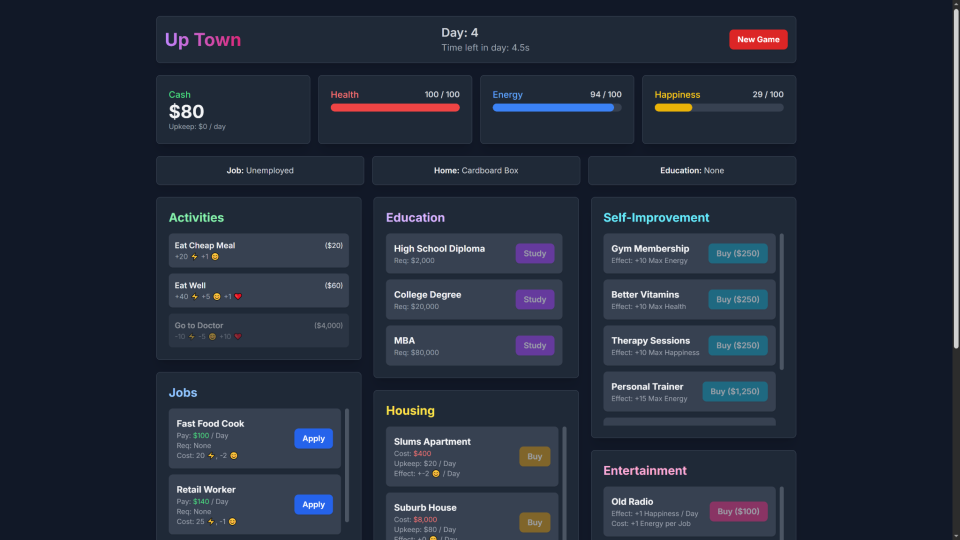Viewport: 960px width, 540px height.
Task: Click the Go to Doctor activity
Action: click(258, 331)
